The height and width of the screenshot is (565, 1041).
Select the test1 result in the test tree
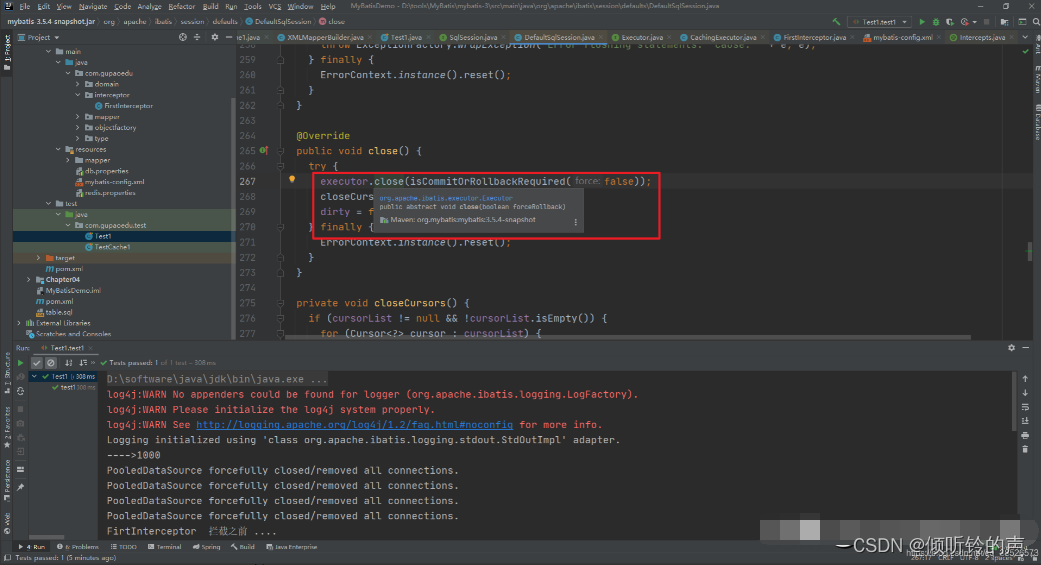pos(74,387)
